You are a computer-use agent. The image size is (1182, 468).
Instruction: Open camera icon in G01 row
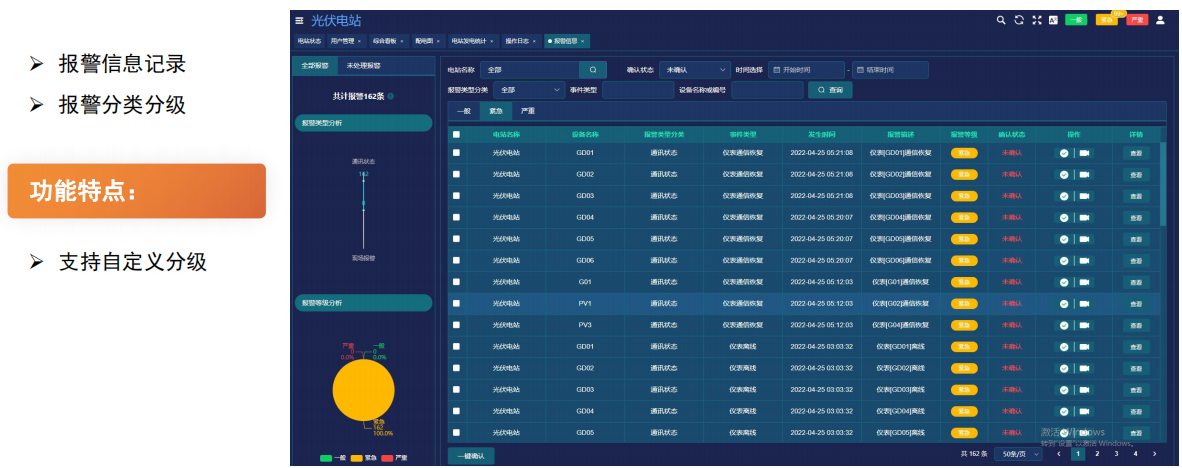1084,283
